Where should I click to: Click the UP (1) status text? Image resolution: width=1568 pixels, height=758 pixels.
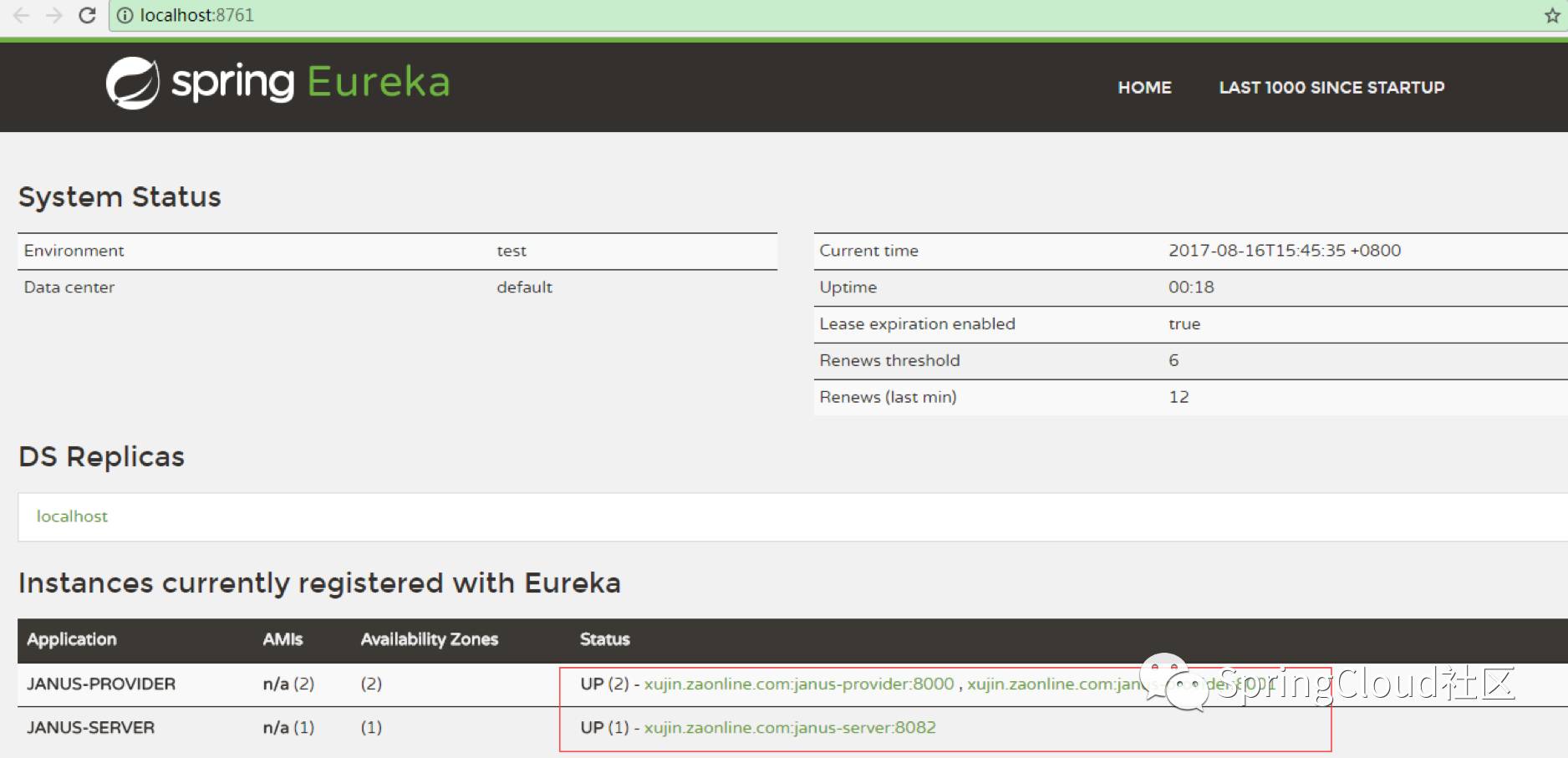point(604,727)
